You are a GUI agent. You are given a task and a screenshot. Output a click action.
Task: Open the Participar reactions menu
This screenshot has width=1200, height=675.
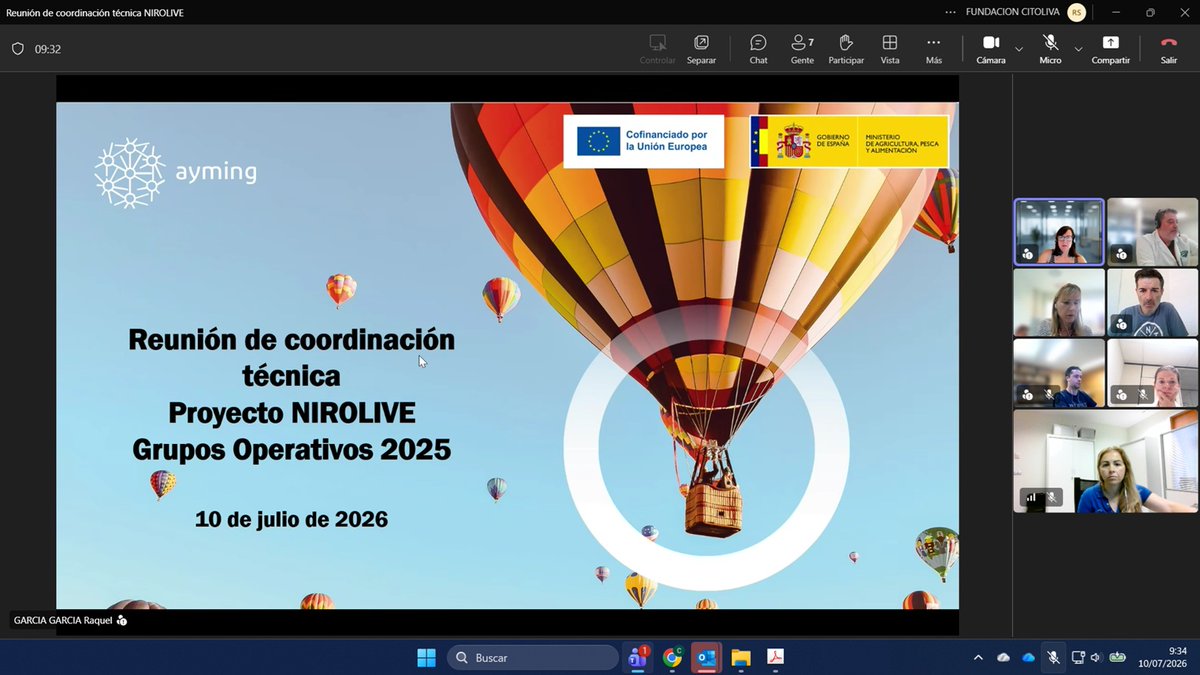846,49
